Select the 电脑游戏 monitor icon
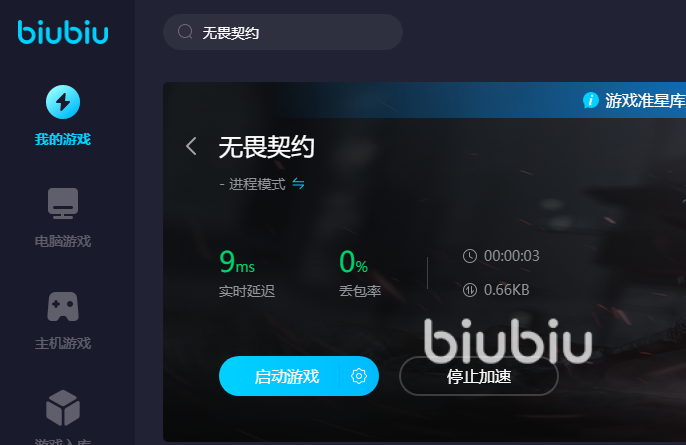The image size is (686, 445). (63, 203)
